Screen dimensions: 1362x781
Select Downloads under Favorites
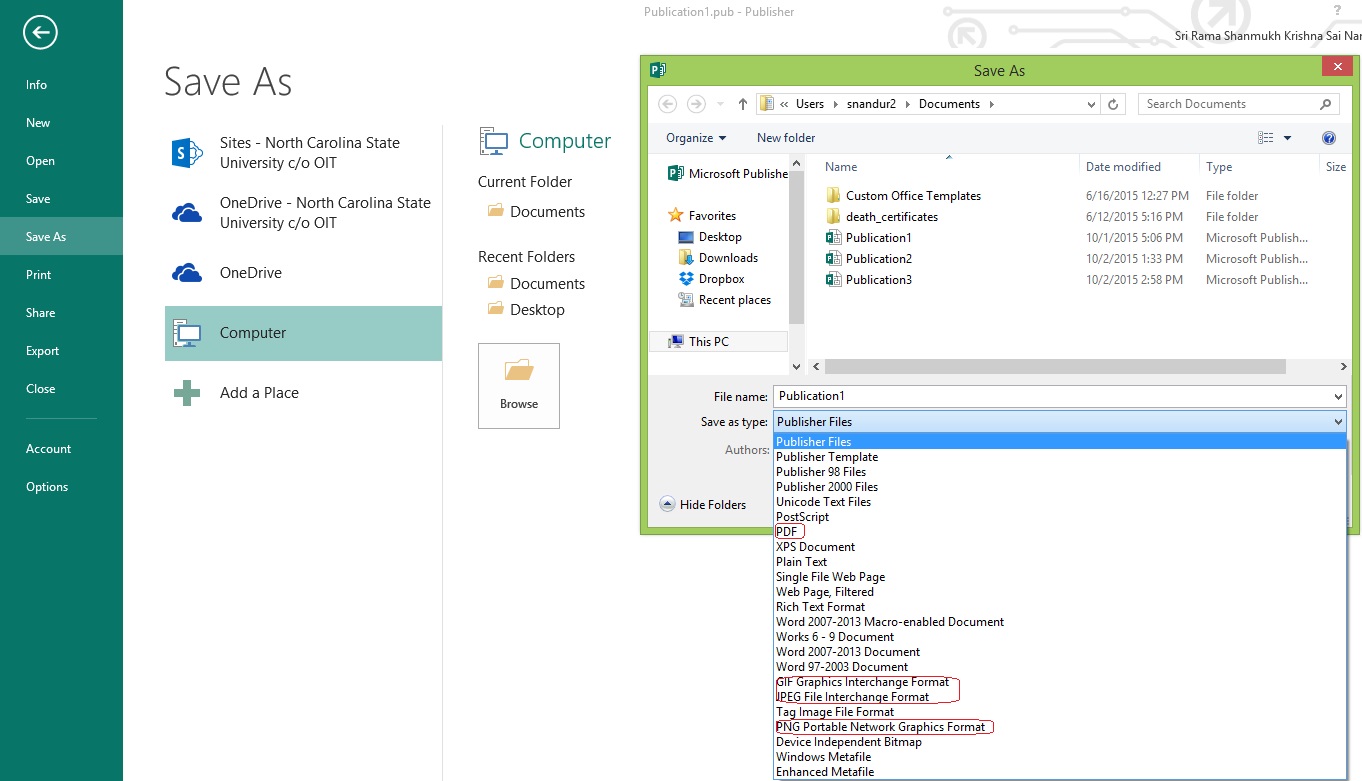[718, 258]
